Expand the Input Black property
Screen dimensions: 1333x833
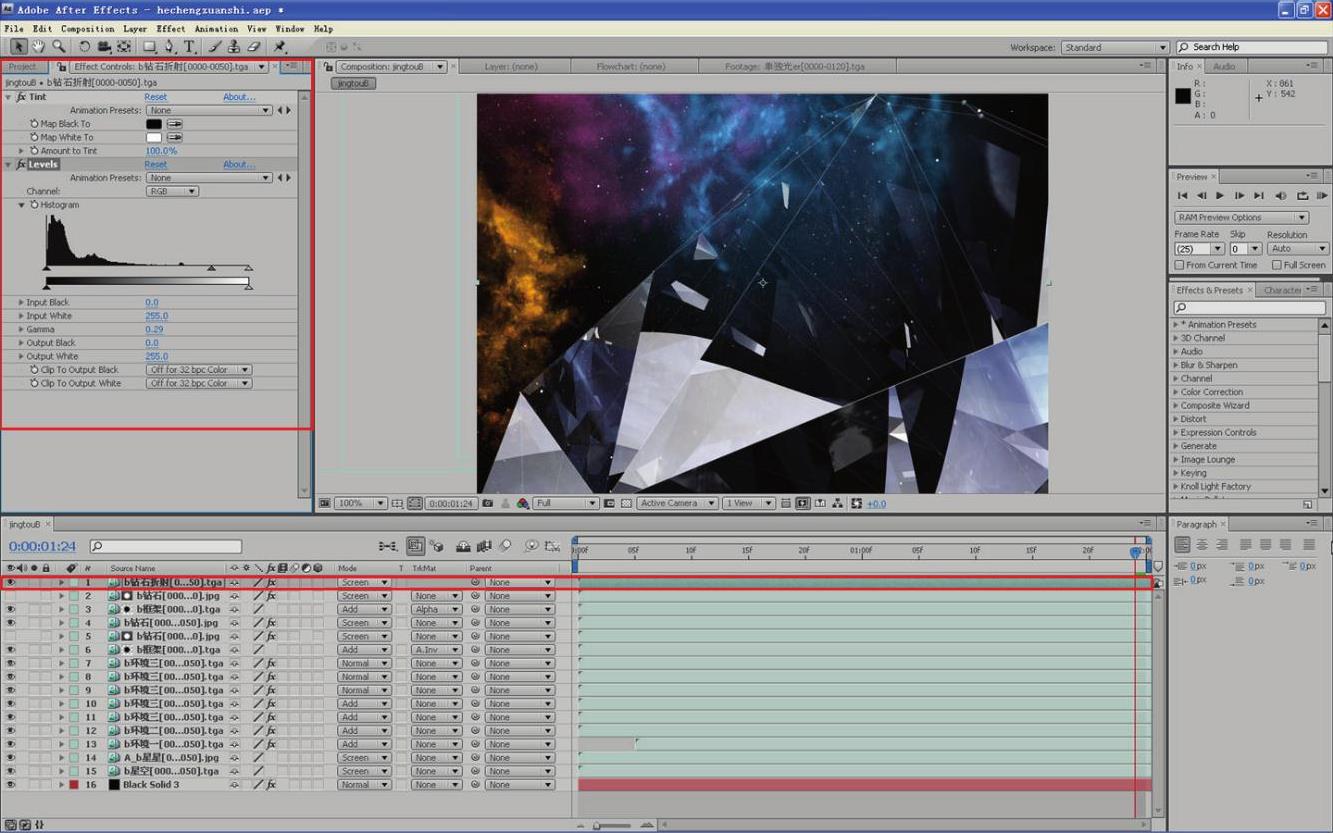21,302
